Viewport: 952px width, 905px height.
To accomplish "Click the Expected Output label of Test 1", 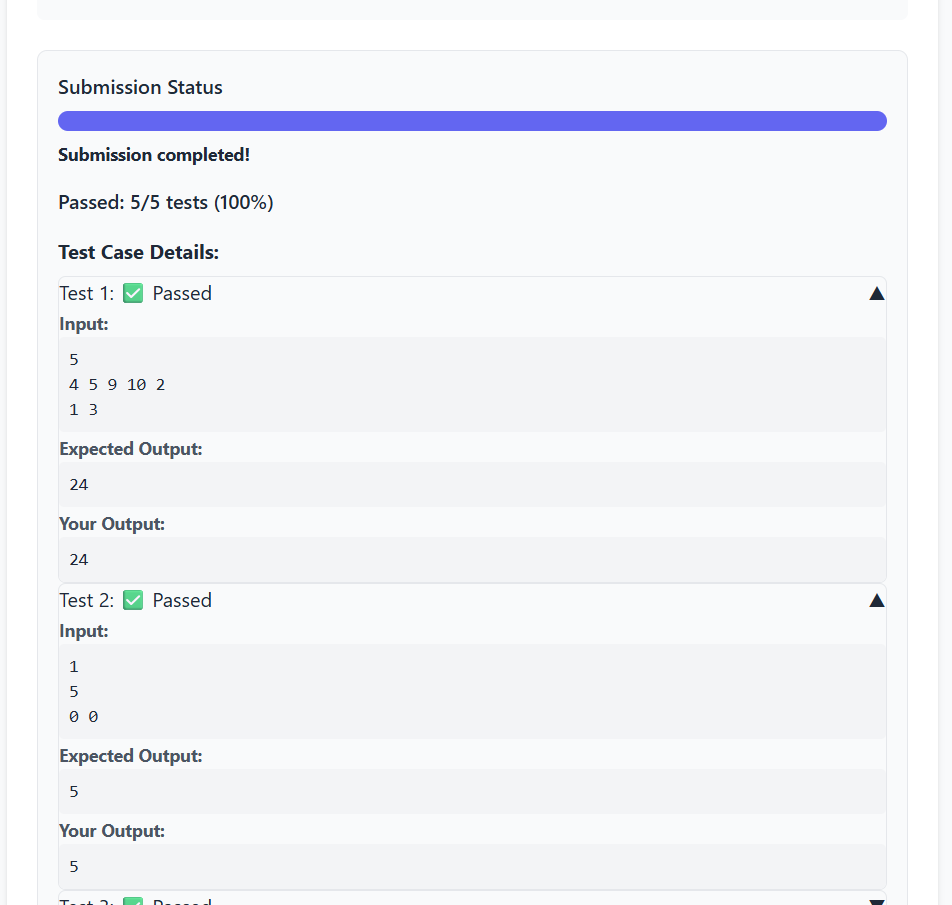I will coord(130,448).
